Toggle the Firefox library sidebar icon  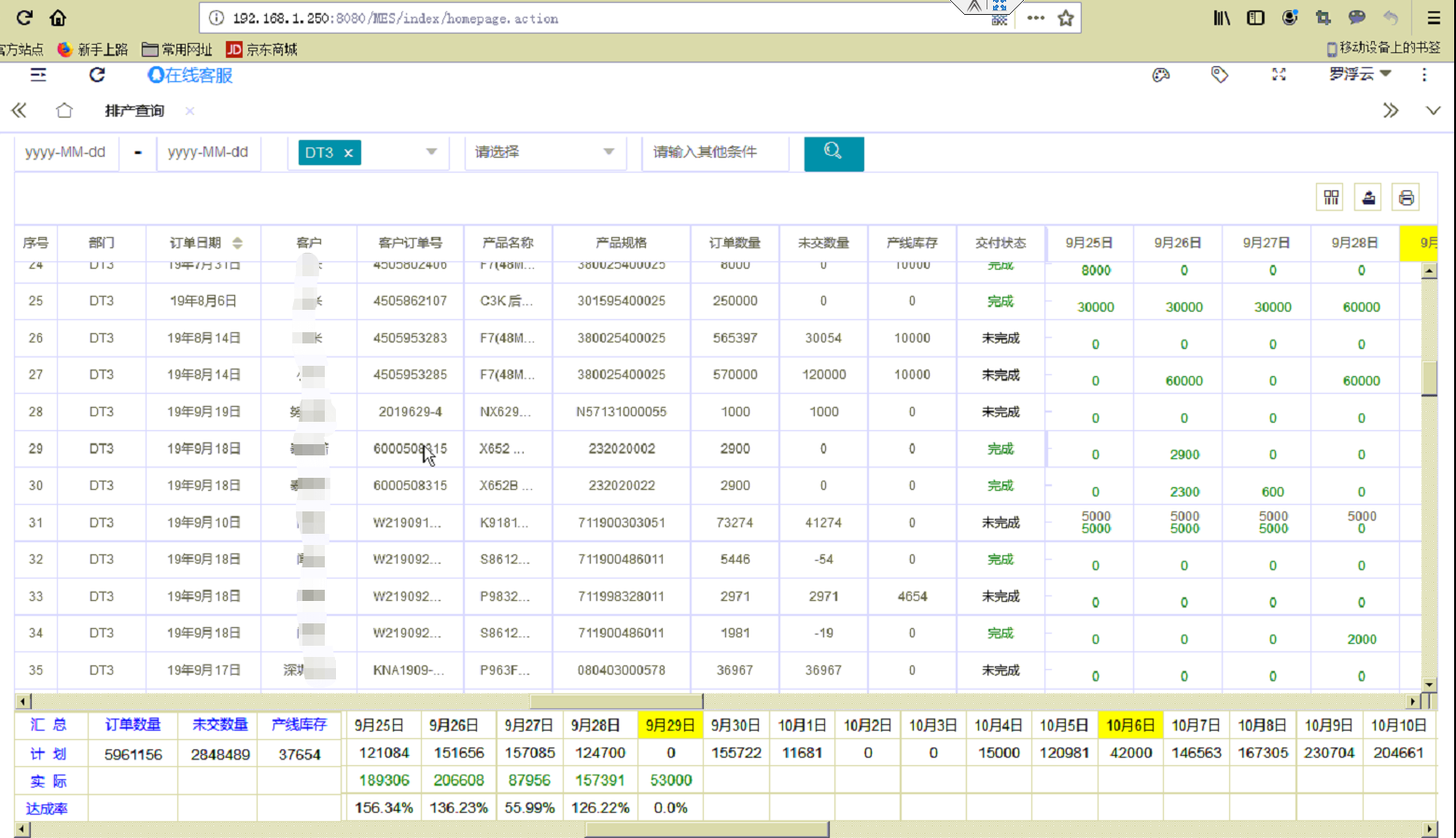[1222, 17]
